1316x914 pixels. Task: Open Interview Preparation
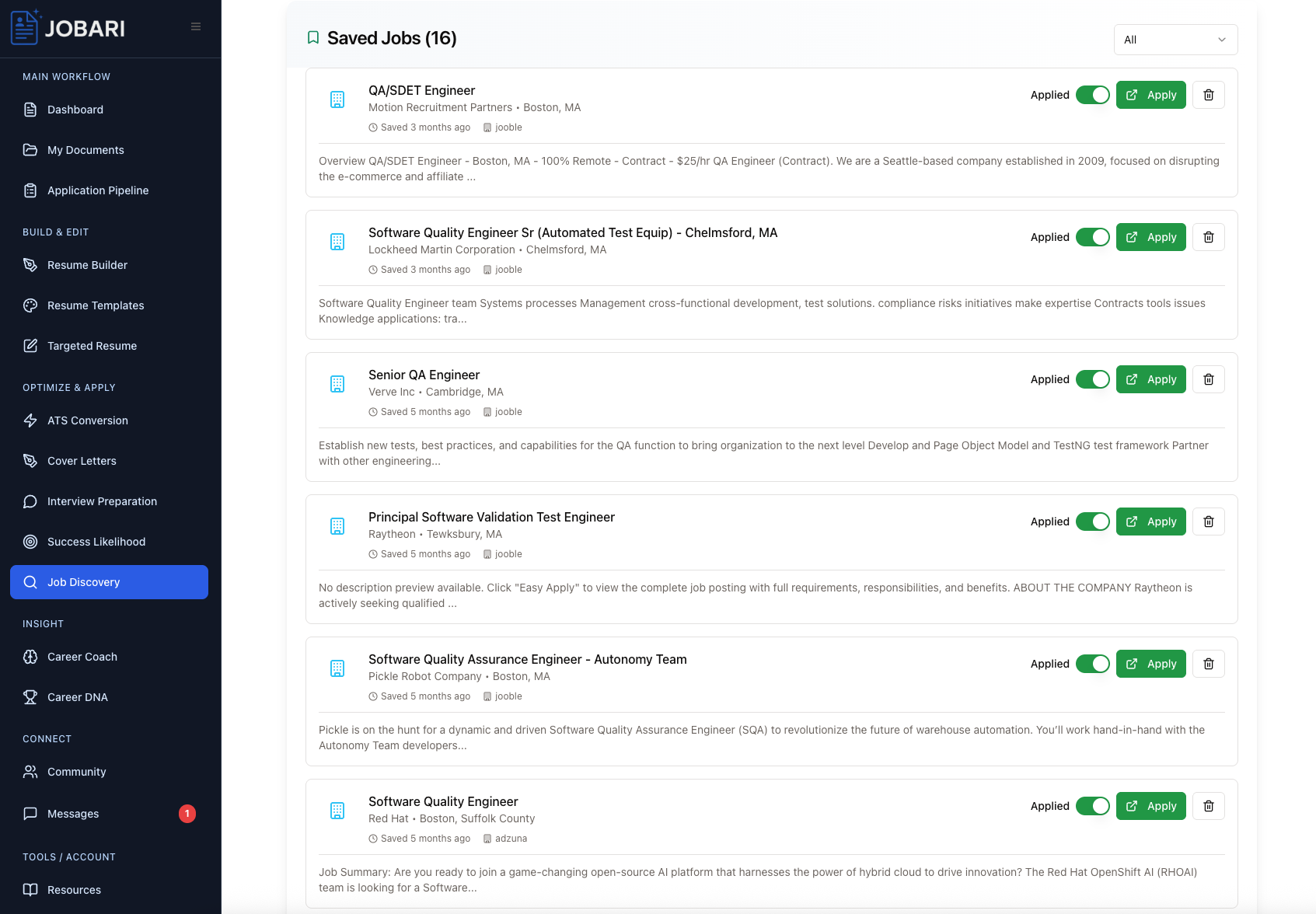coord(101,501)
